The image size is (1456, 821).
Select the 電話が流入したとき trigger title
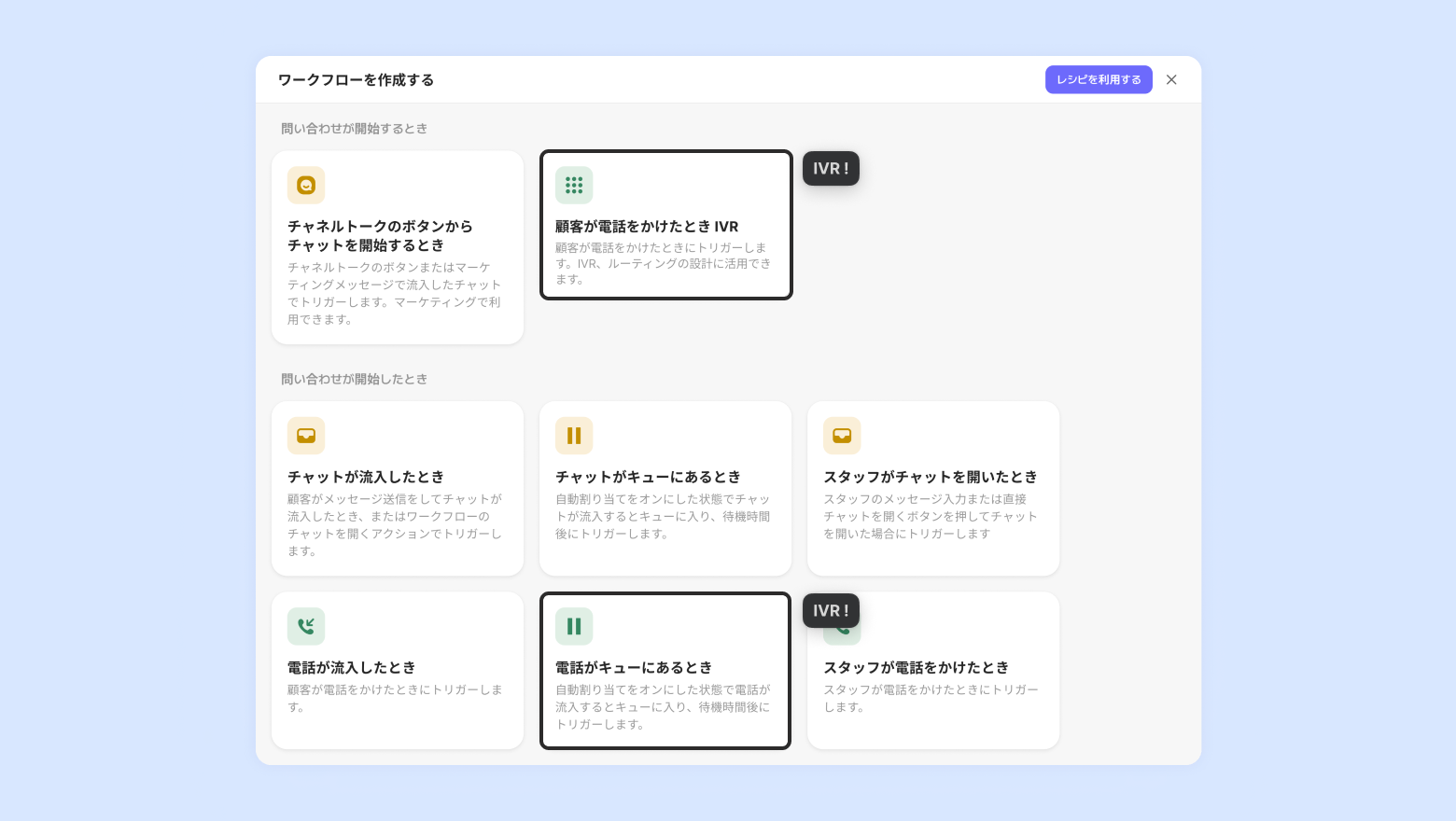[x=351, y=667]
